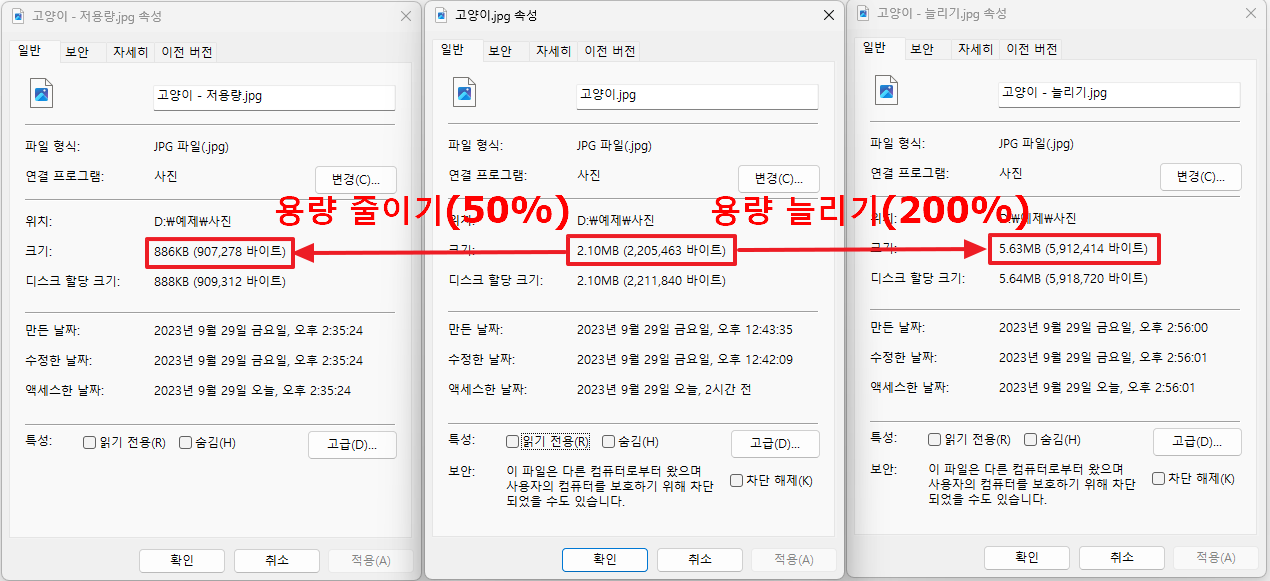The height and width of the screenshot is (581, 1270).
Task: Open 고급(D)... in 고양이 - 늘리기.jpg window
Action: point(1198,442)
